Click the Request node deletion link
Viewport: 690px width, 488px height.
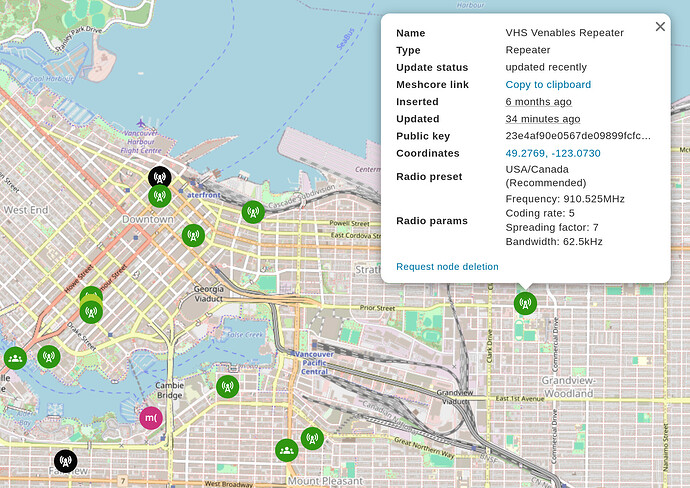coord(447,266)
